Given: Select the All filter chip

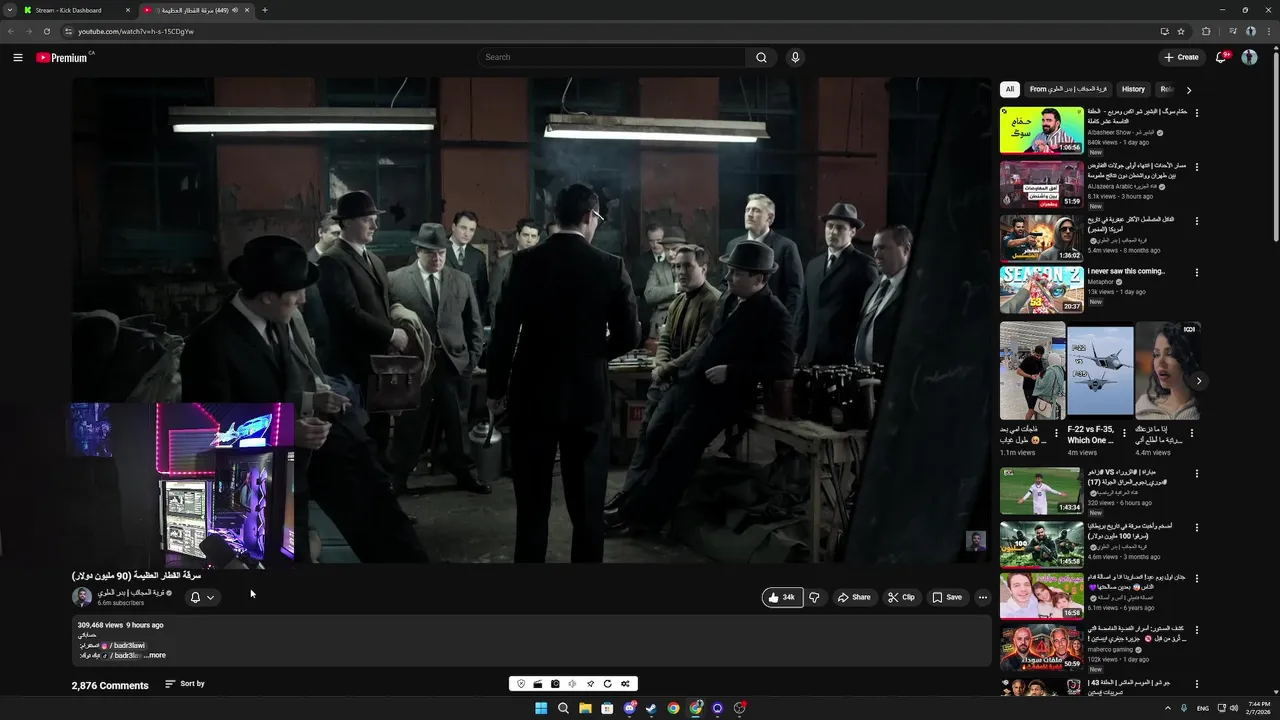Looking at the screenshot, I should pyautogui.click(x=1010, y=89).
